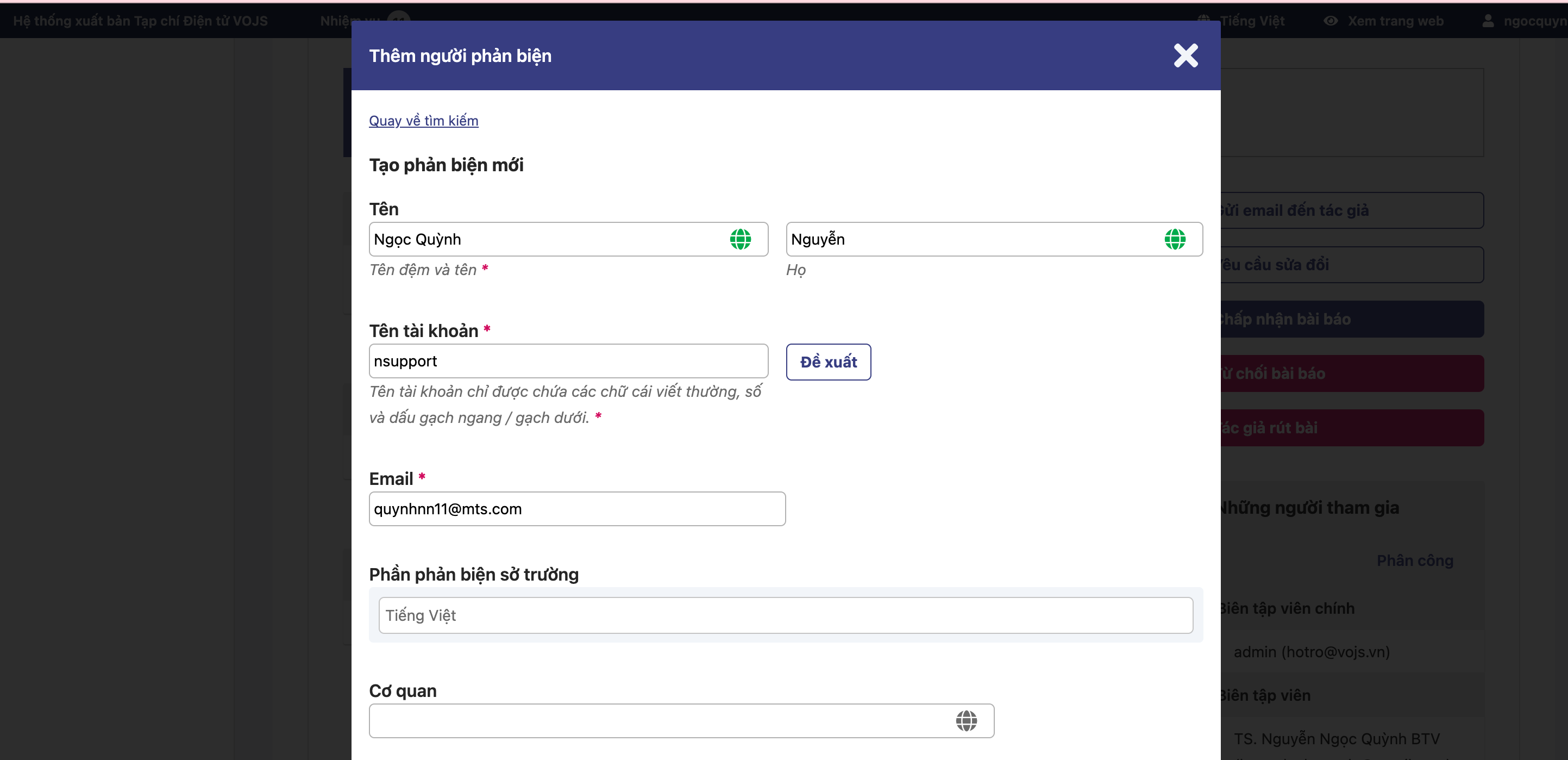Image resolution: width=1568 pixels, height=760 pixels.
Task: Click eye icon beside Xem trang web
Action: tap(1331, 21)
